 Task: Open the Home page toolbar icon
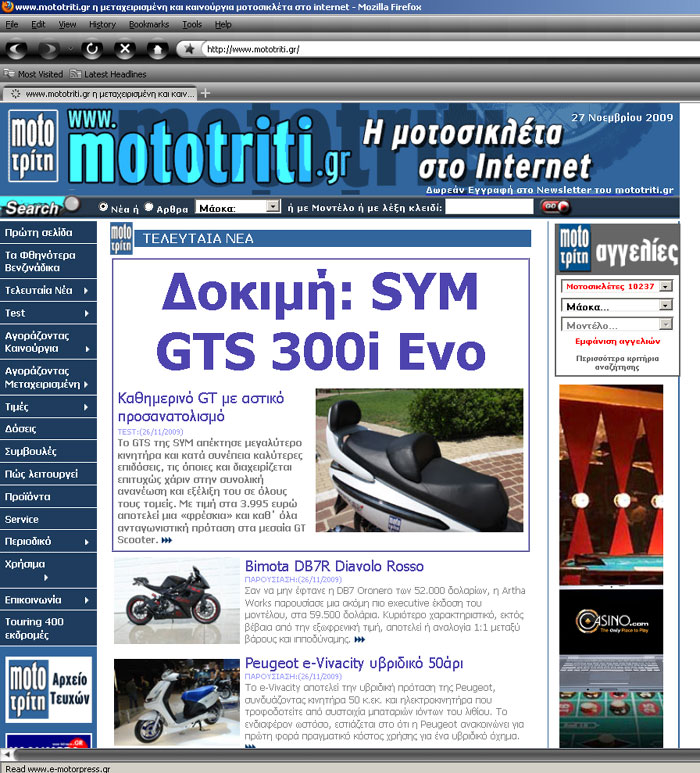158,49
